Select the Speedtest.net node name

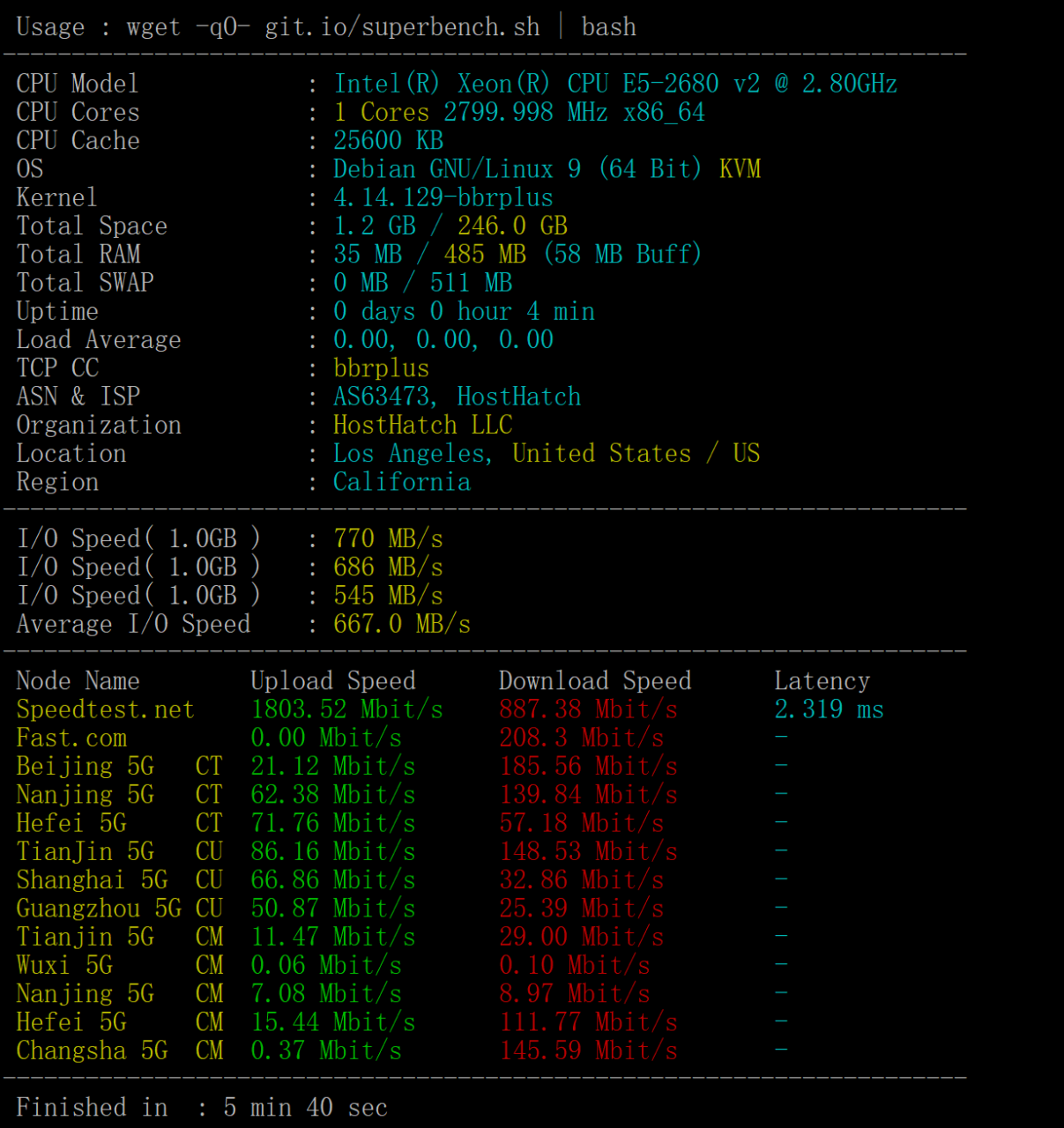pos(105,709)
